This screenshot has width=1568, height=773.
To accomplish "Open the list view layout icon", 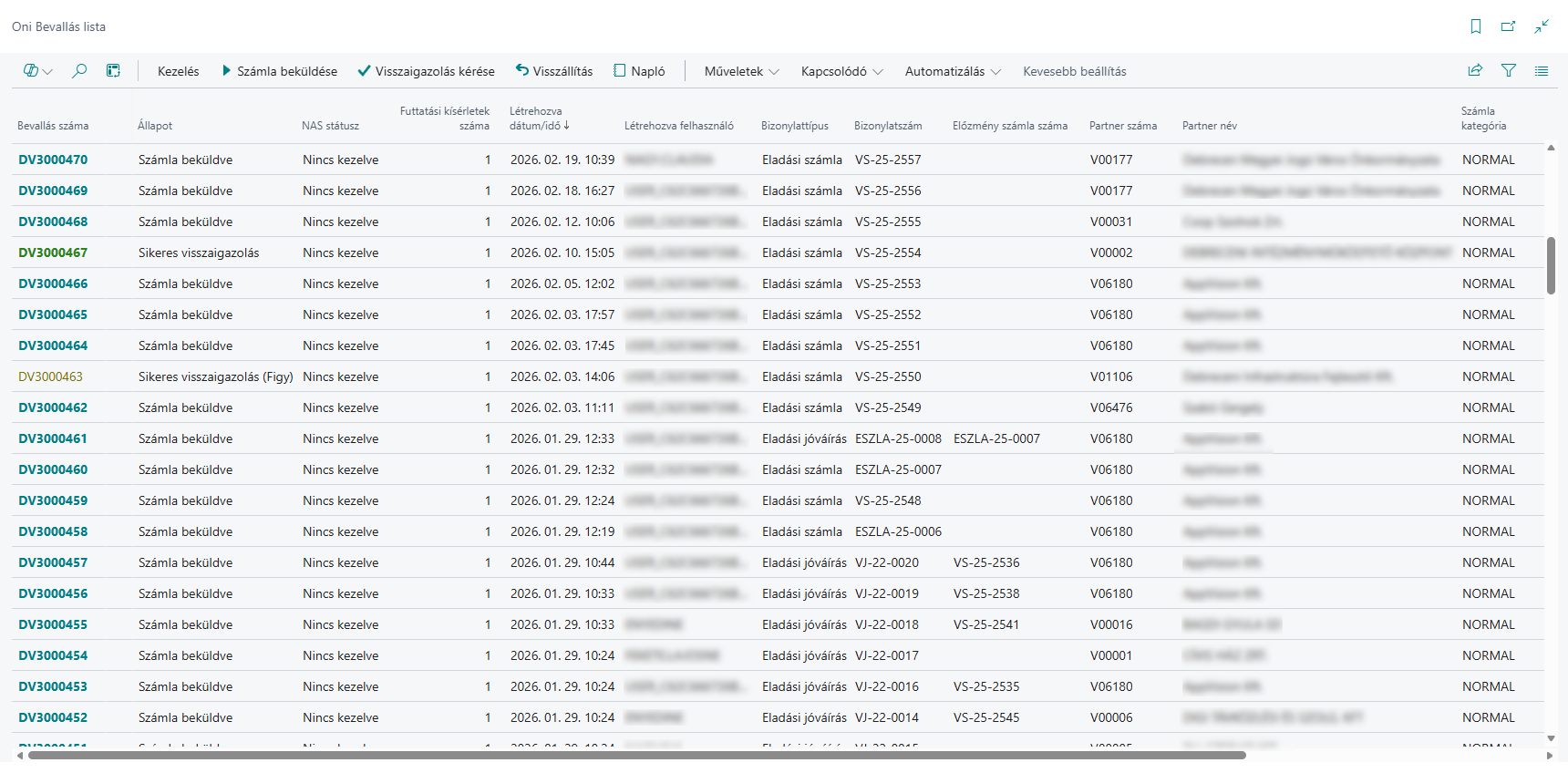I will point(37,71).
